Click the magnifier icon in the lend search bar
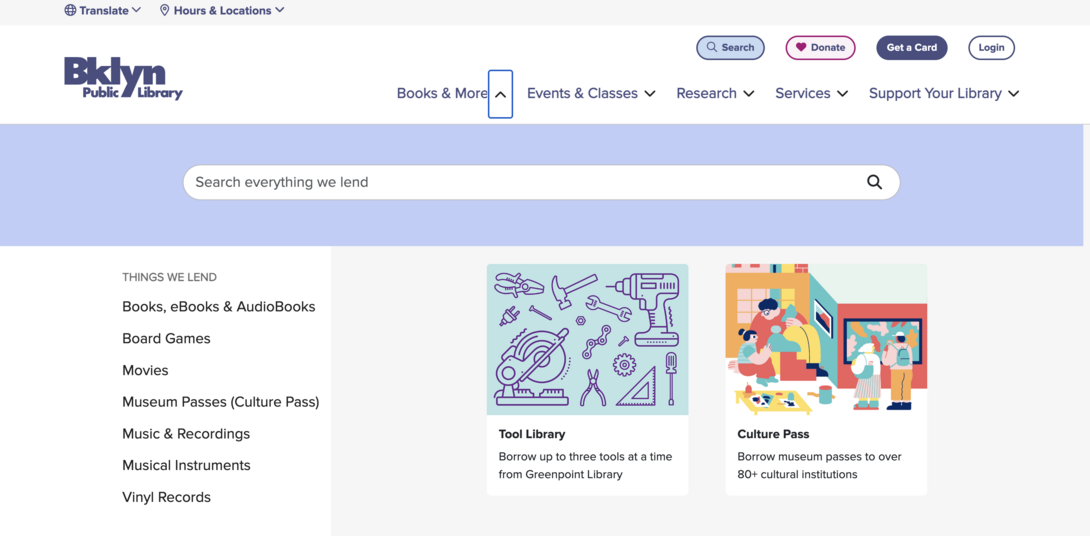 pyautogui.click(x=874, y=182)
